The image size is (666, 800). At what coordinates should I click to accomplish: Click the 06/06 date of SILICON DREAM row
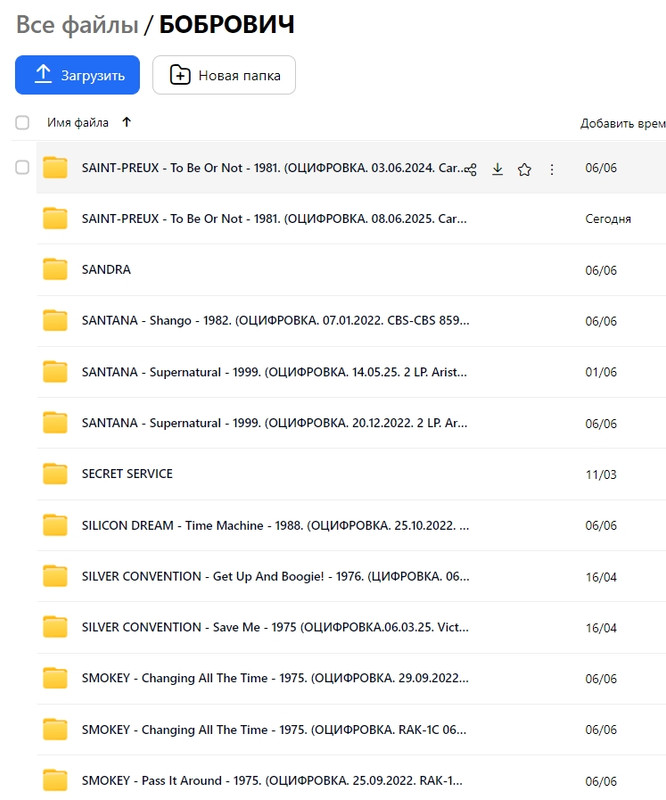click(x=601, y=526)
